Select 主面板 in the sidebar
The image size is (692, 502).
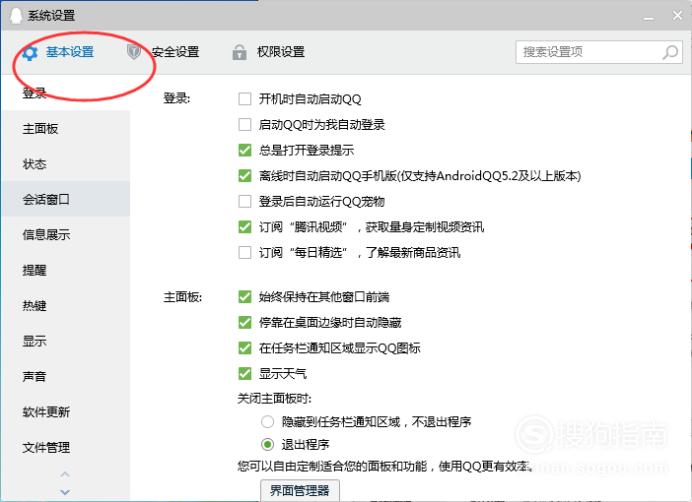click(x=66, y=128)
